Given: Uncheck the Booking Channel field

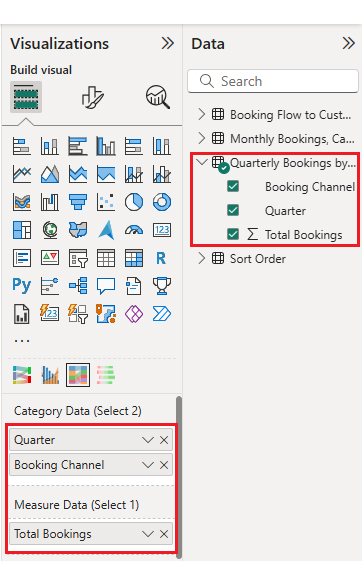Looking at the screenshot, I should pyautogui.click(x=233, y=186).
